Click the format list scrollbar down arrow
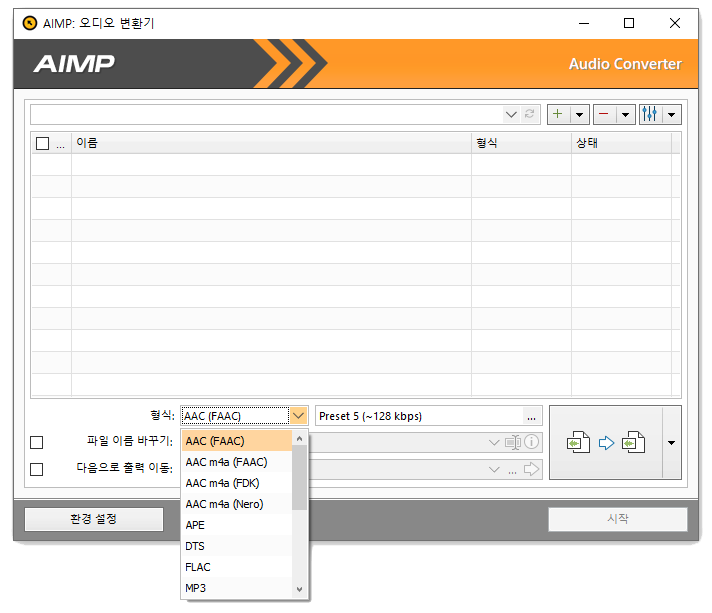Image resolution: width=712 pixels, height=613 pixels. pos(299,589)
